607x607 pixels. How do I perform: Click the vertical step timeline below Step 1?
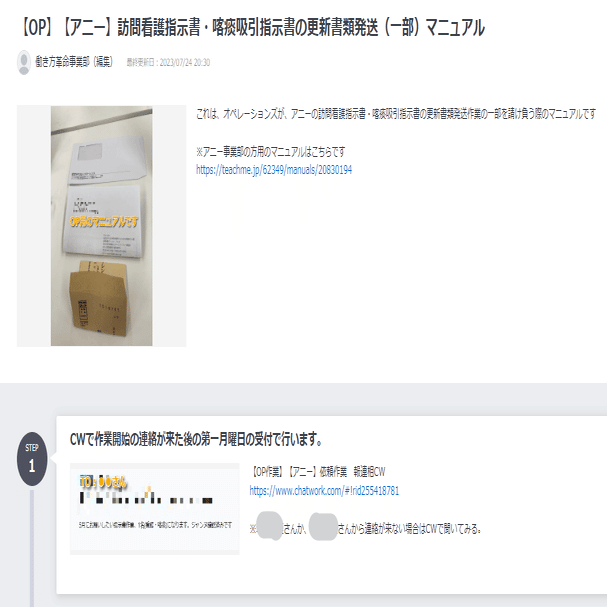[32, 548]
